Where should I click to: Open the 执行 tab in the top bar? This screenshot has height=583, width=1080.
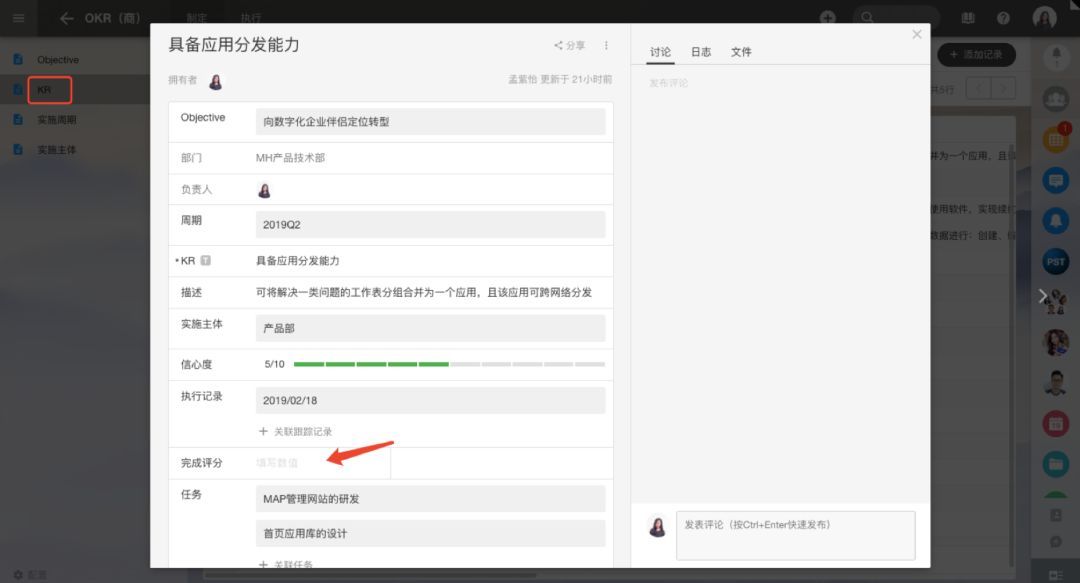251,18
